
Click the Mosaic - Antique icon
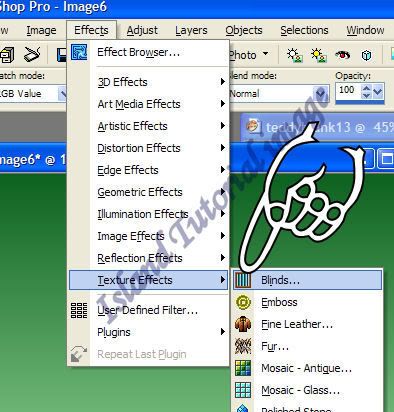(x=243, y=368)
